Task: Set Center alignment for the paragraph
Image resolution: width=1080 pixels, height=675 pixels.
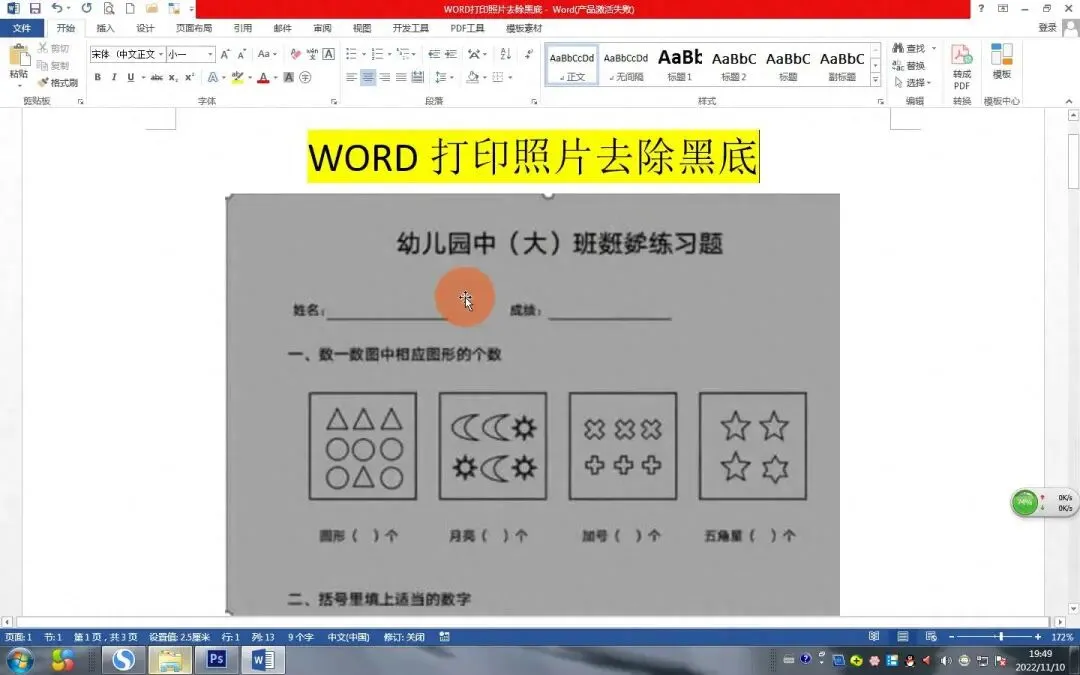Action: pos(368,77)
